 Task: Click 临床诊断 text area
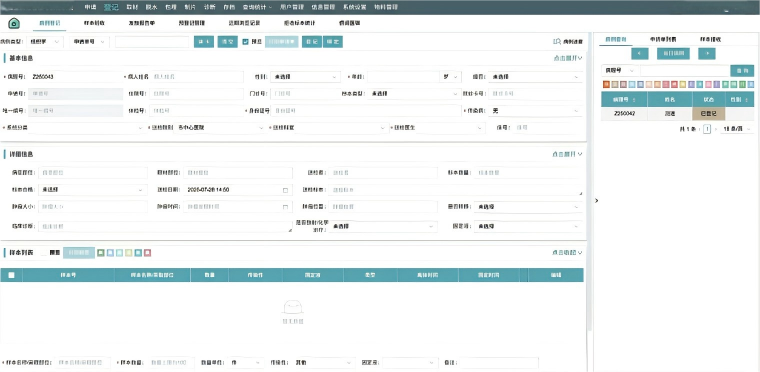[165, 226]
